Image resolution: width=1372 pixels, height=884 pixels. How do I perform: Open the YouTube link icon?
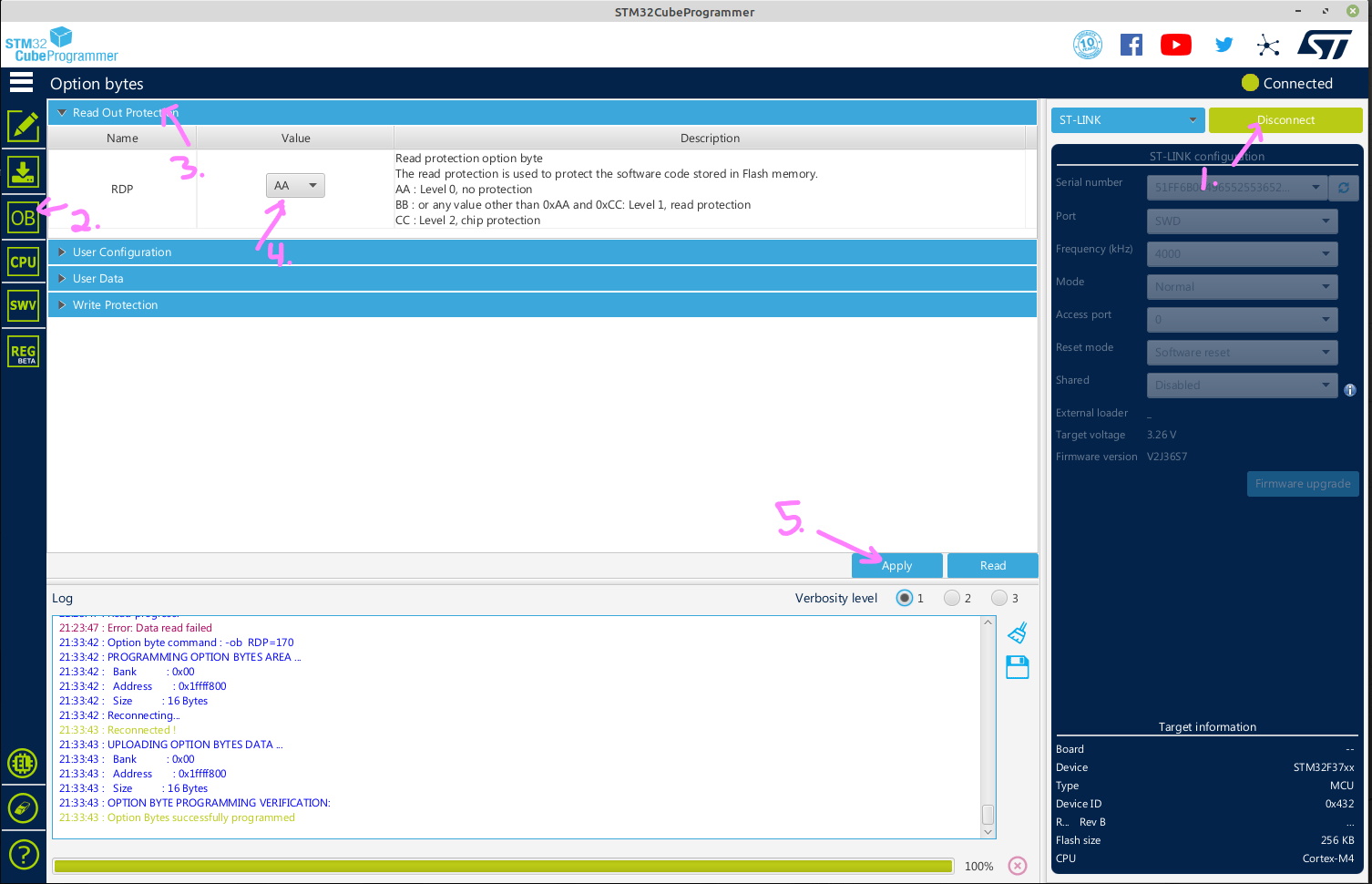(1176, 45)
